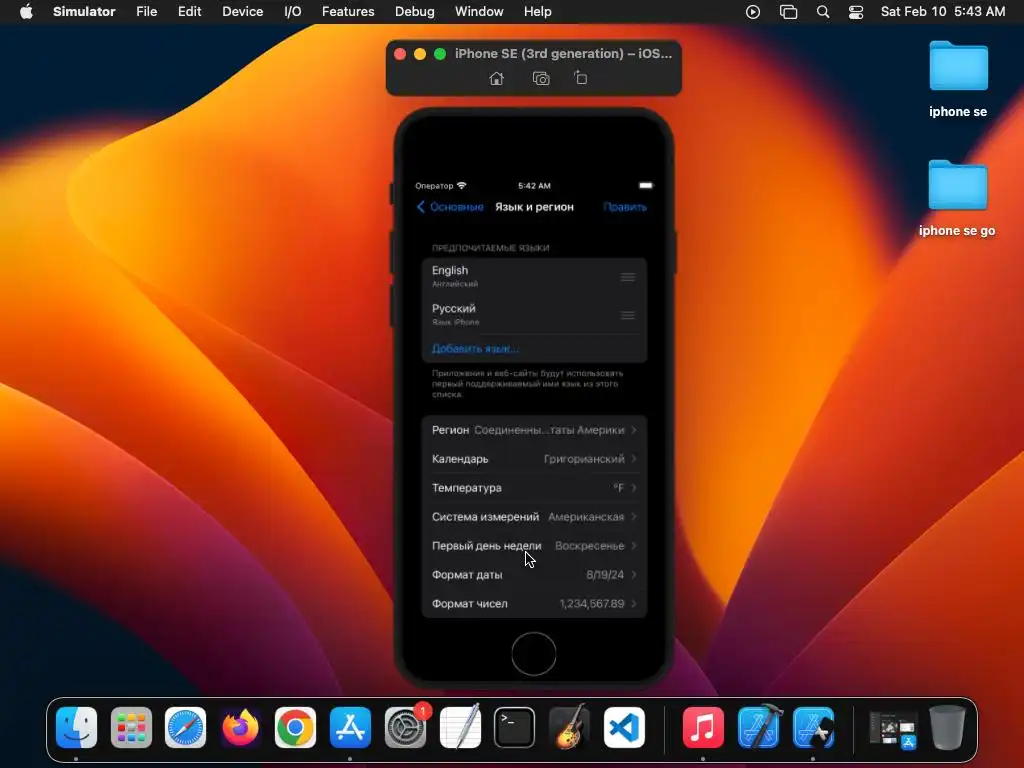The image size is (1024, 768).
Task: Launch Safari from the Dock
Action: [185, 727]
